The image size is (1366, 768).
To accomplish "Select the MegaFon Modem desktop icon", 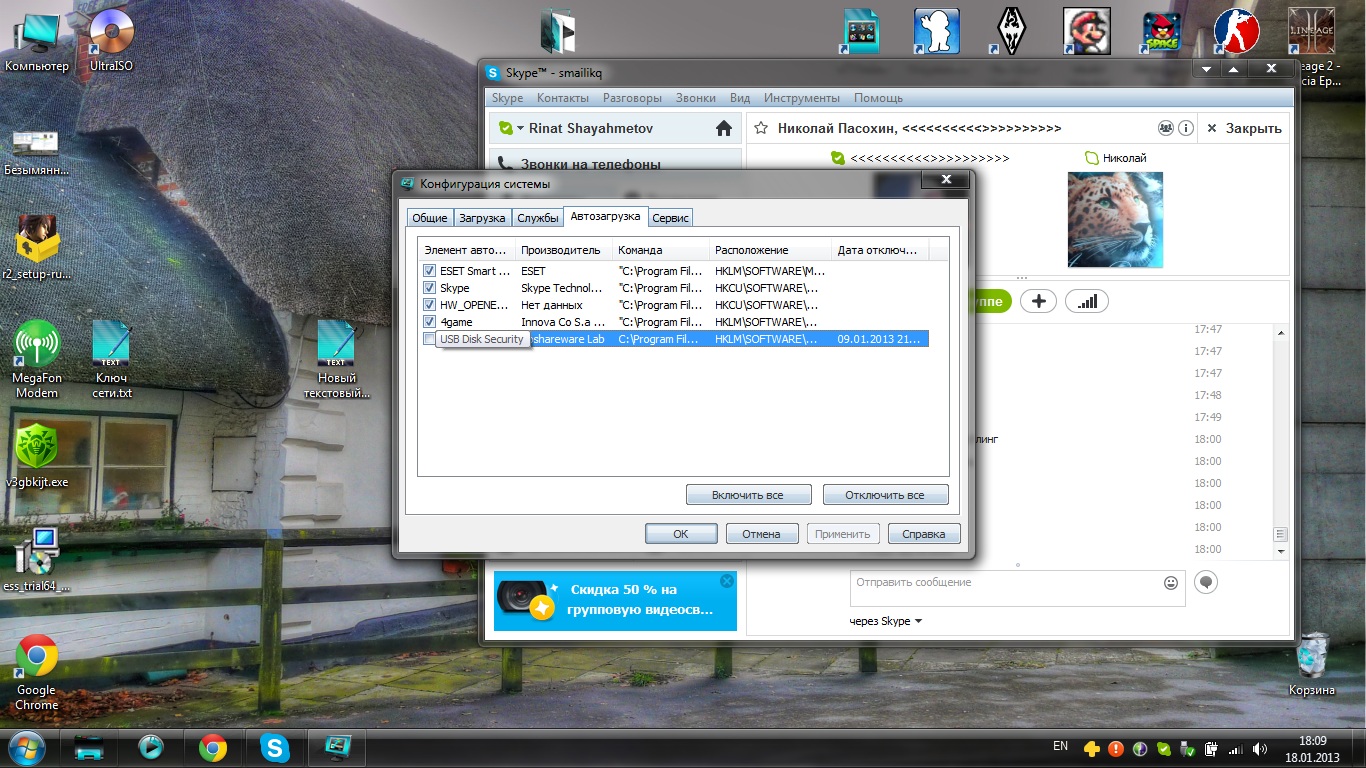I will coord(37,358).
